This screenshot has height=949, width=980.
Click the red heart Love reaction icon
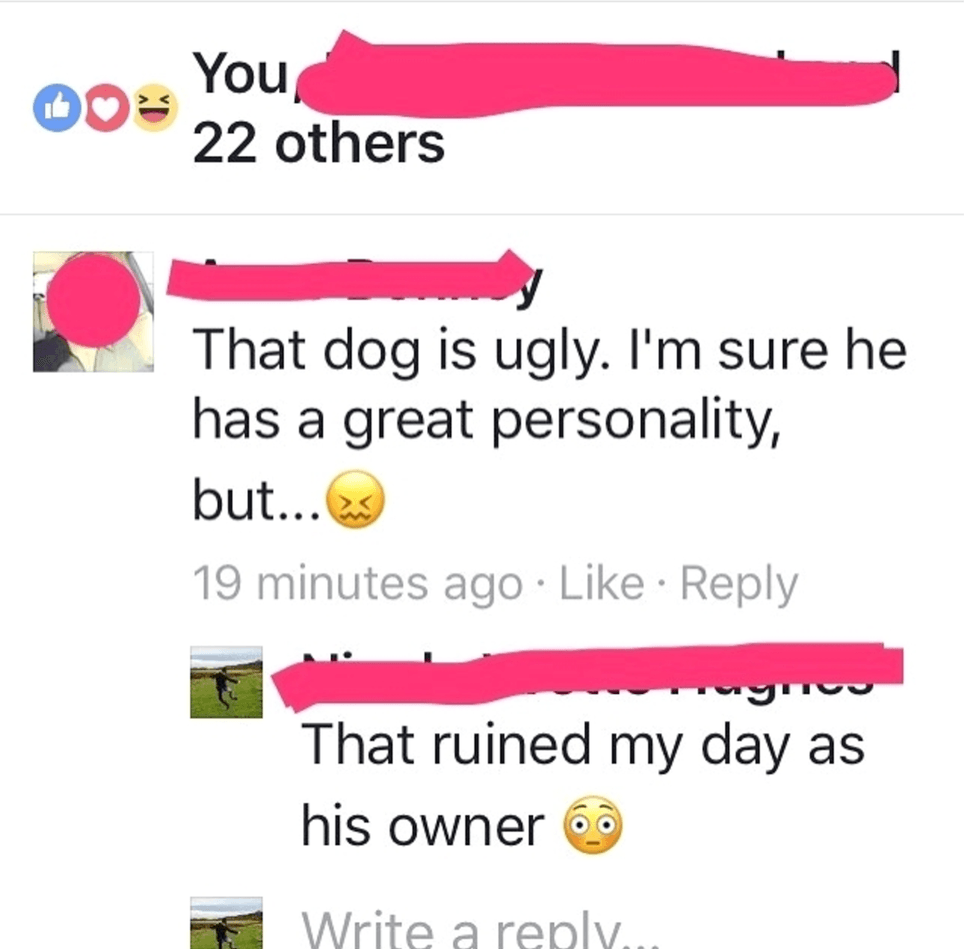(x=106, y=108)
